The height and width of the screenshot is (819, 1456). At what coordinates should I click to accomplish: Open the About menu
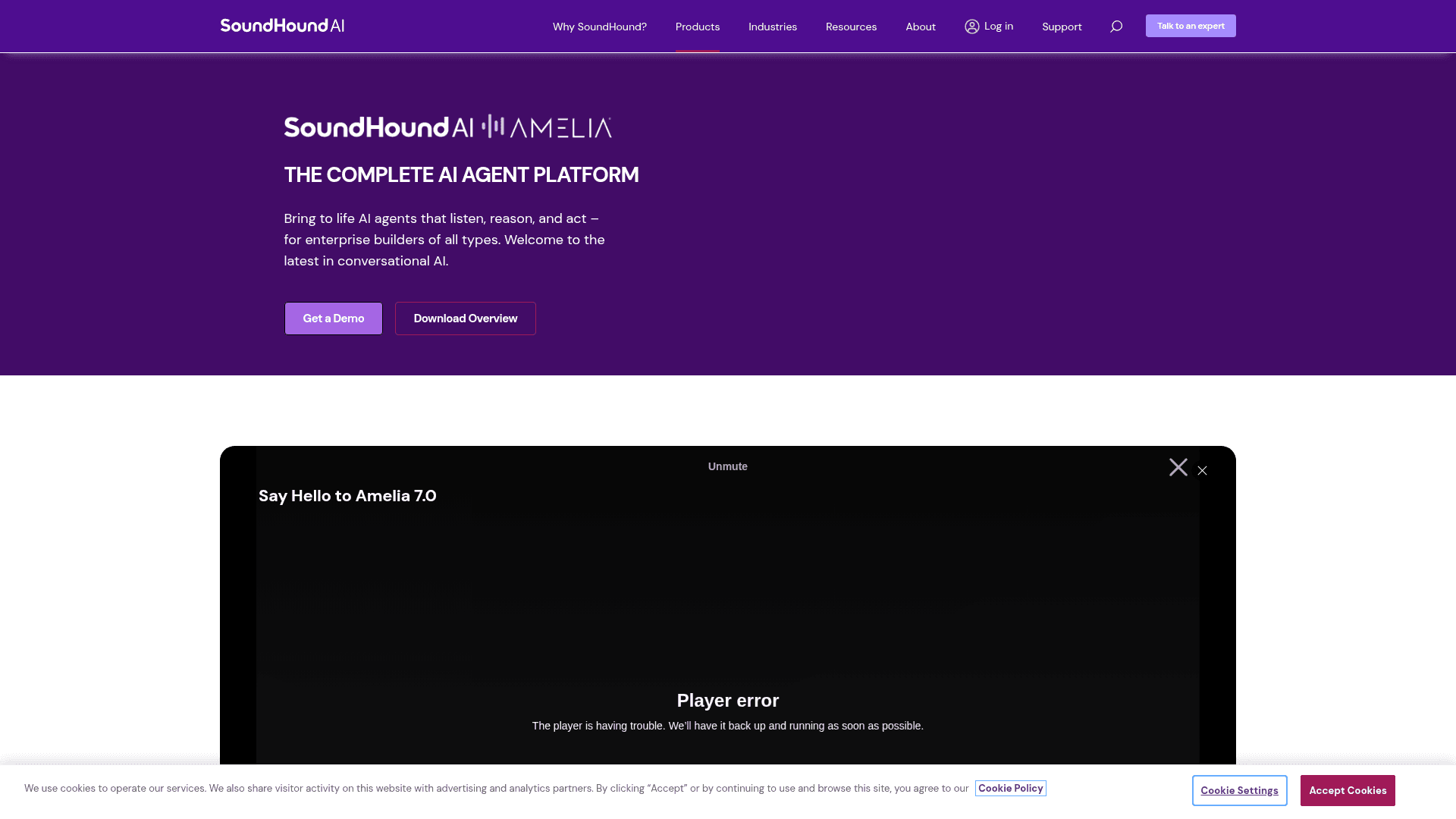click(x=921, y=27)
